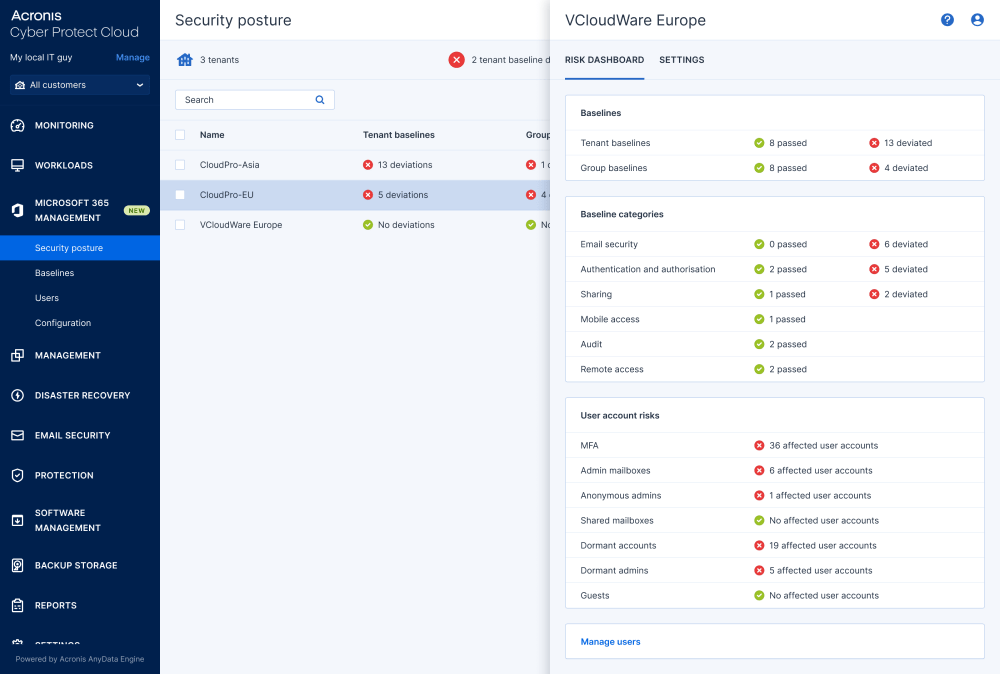Click the search magnifier icon
This screenshot has height=674, width=1000.
point(320,100)
